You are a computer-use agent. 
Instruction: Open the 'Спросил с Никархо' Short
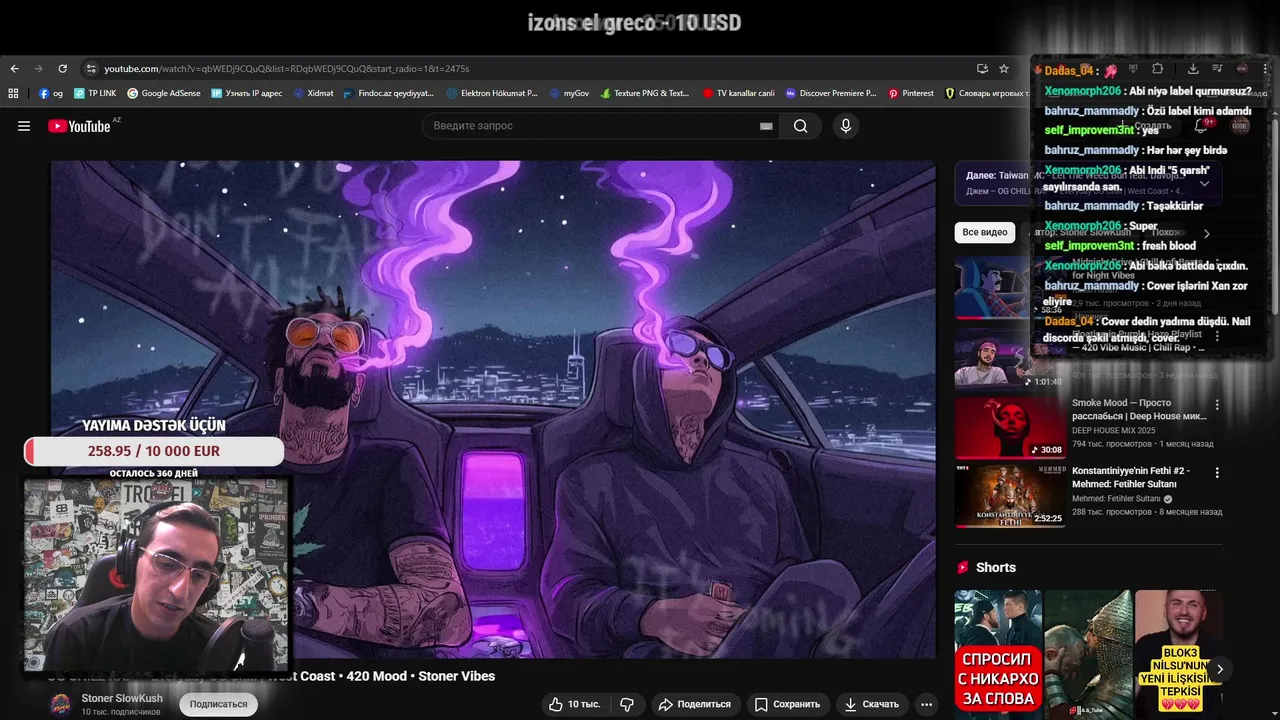coord(998,654)
